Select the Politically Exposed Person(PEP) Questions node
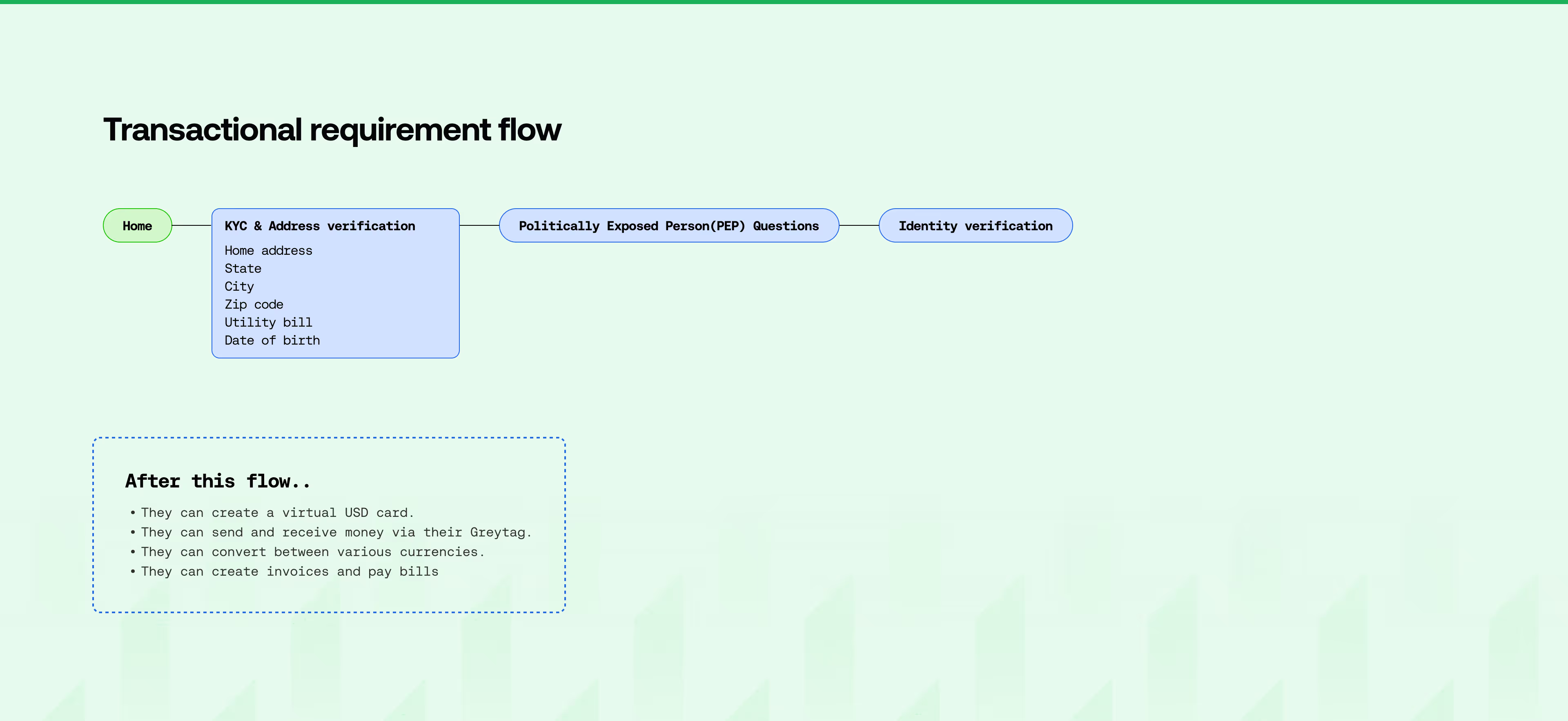The image size is (1568, 721). pos(669,226)
